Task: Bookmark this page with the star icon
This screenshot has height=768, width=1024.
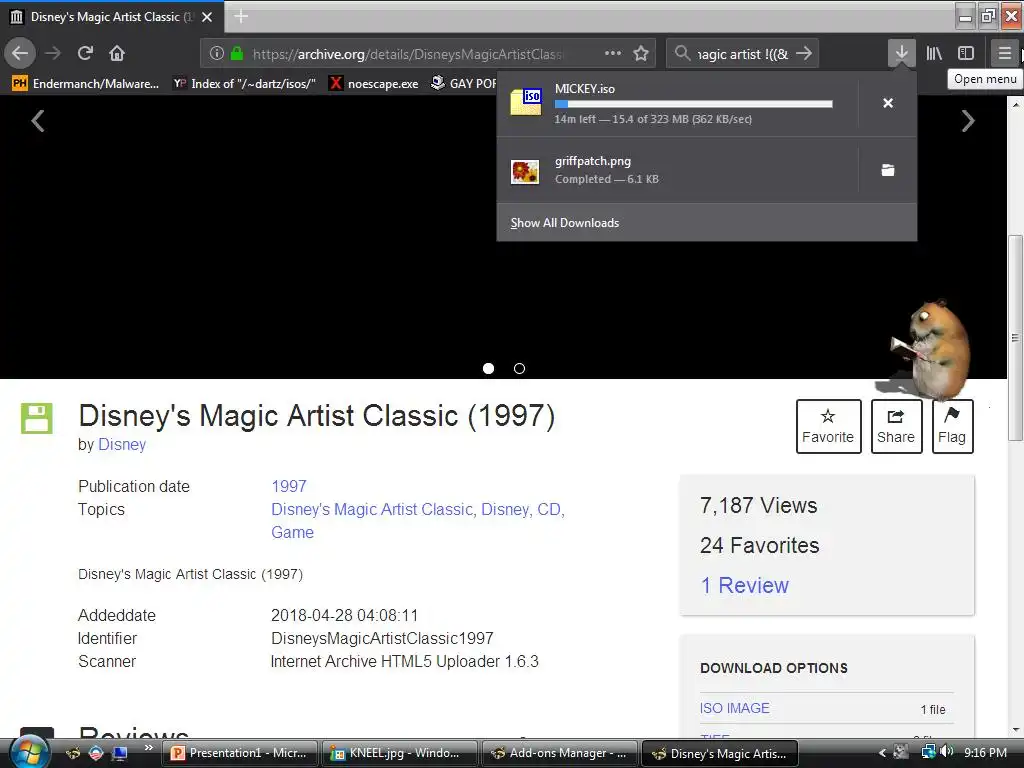Action: pos(641,54)
